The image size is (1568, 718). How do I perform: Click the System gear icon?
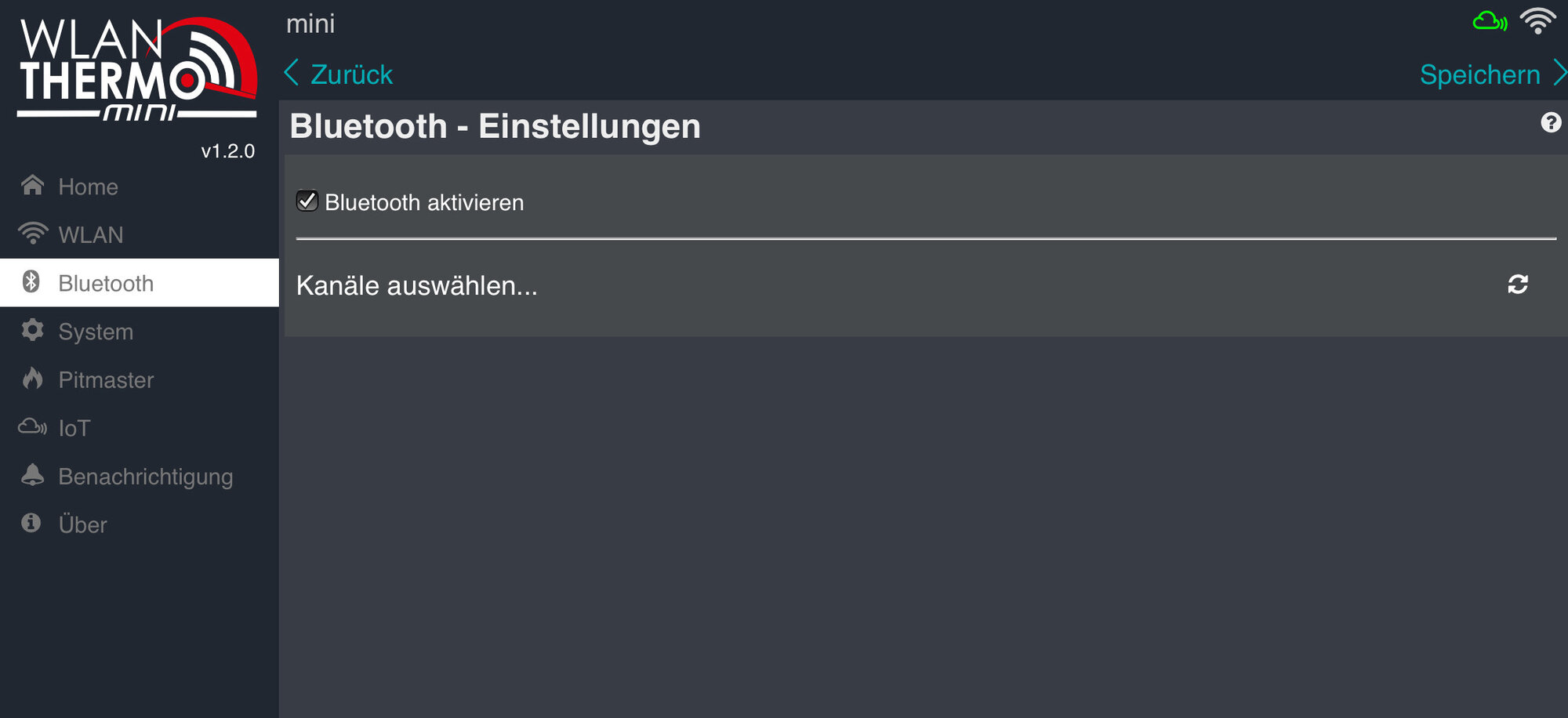click(32, 330)
